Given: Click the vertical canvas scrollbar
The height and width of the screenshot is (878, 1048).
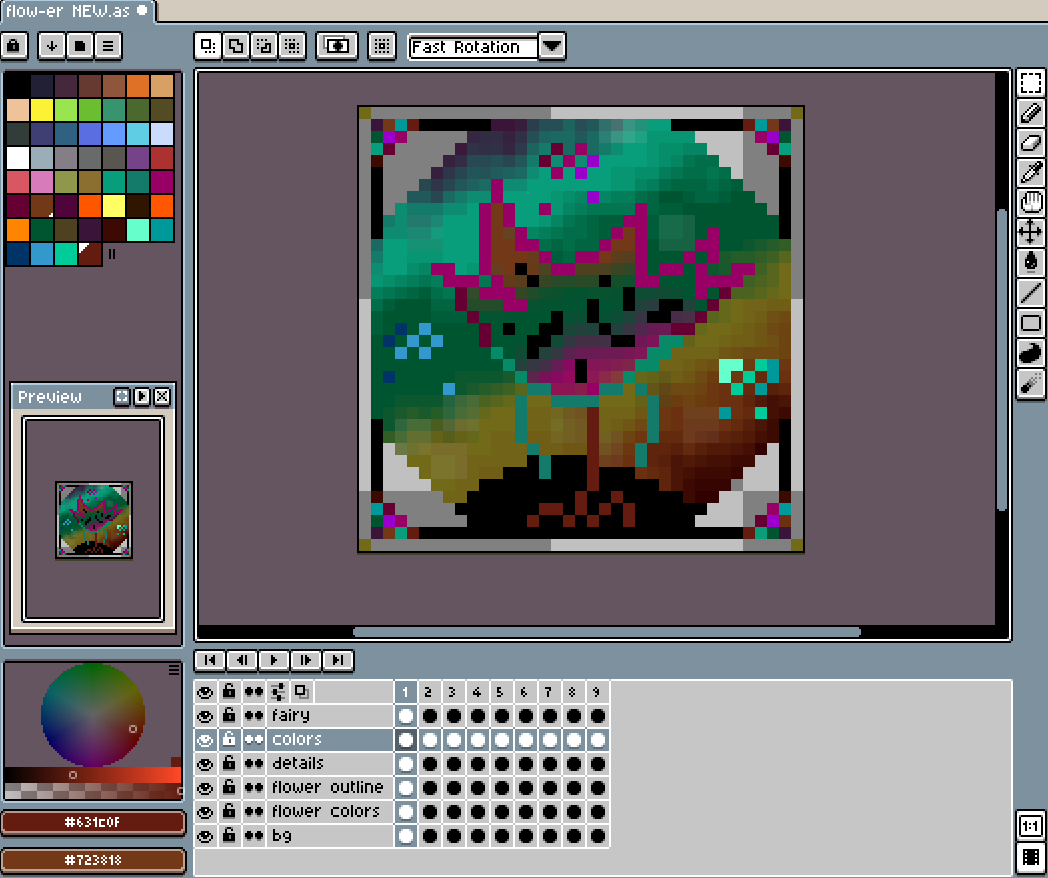Looking at the screenshot, I should [1001, 359].
